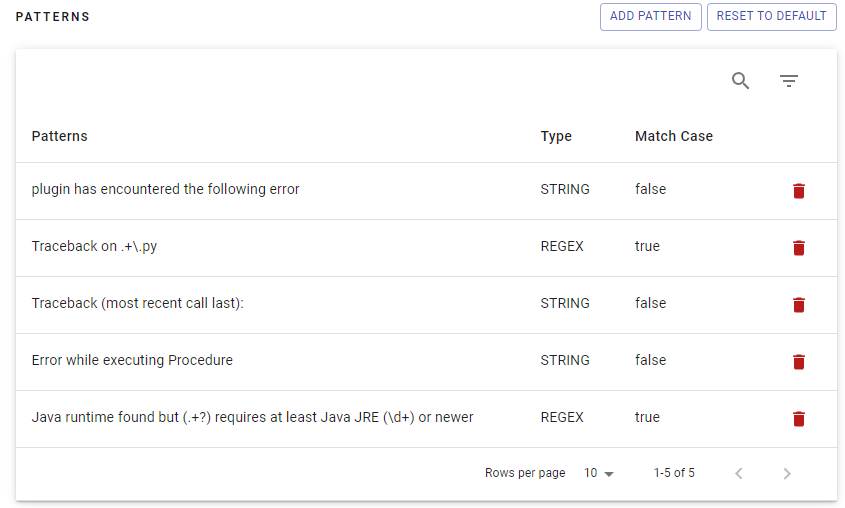The image size is (845, 508).
Task: Expand the rows per page dropdown
Action: [599, 473]
